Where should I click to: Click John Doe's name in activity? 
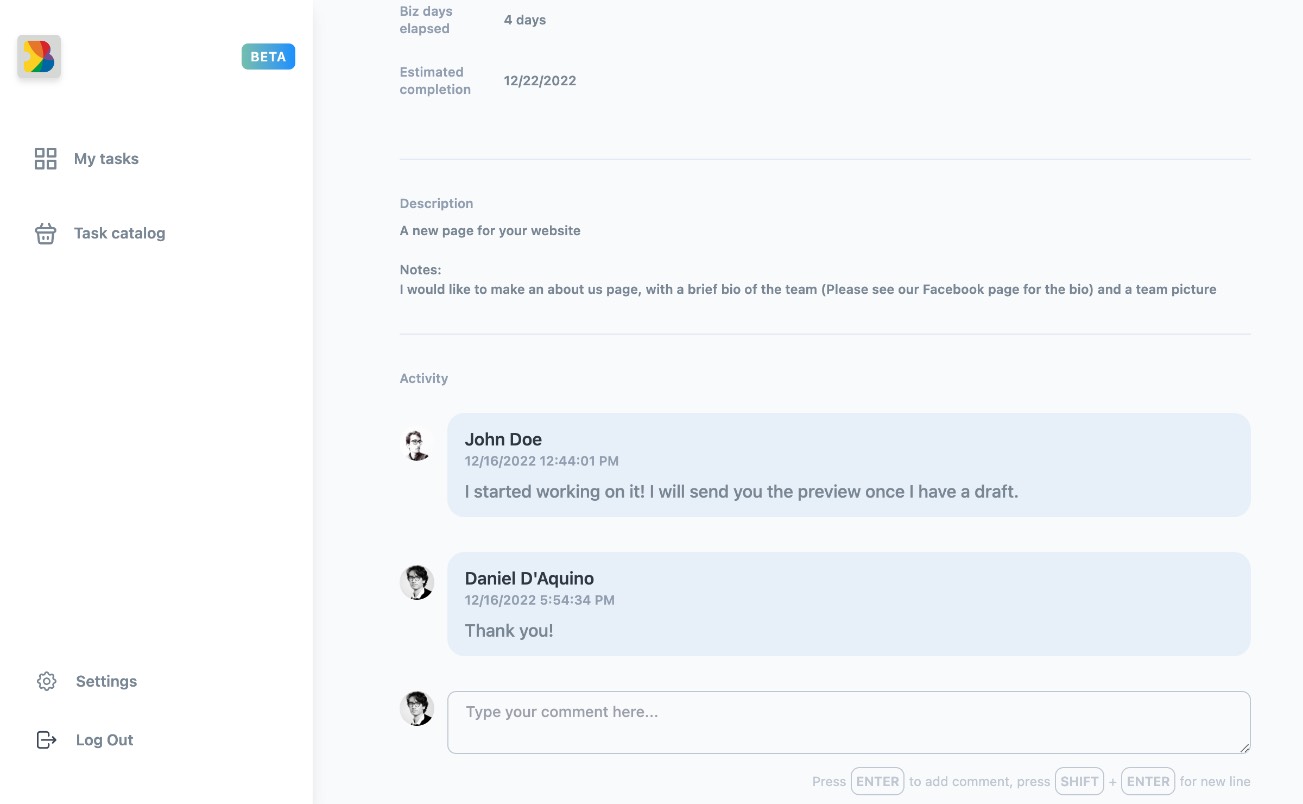click(503, 439)
